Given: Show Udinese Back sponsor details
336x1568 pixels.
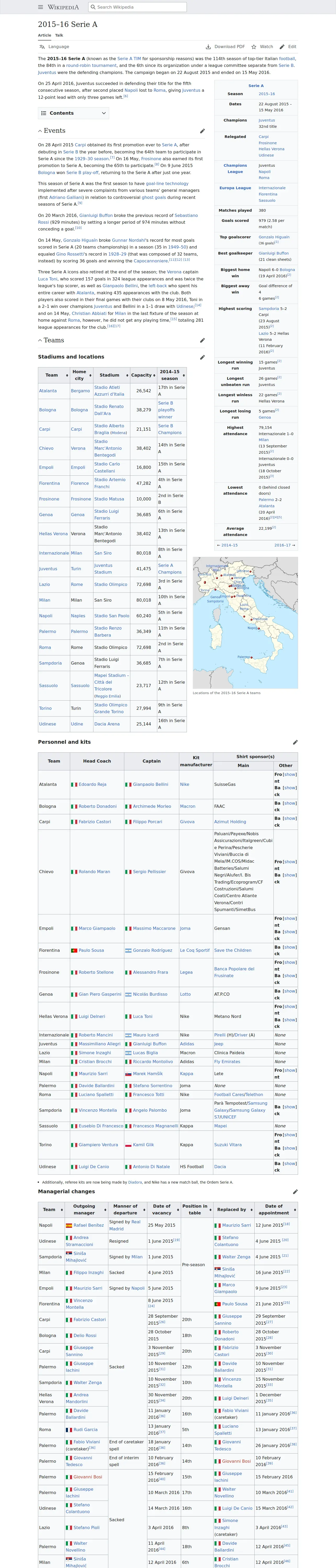Looking at the screenshot, I should (x=290, y=1163).
